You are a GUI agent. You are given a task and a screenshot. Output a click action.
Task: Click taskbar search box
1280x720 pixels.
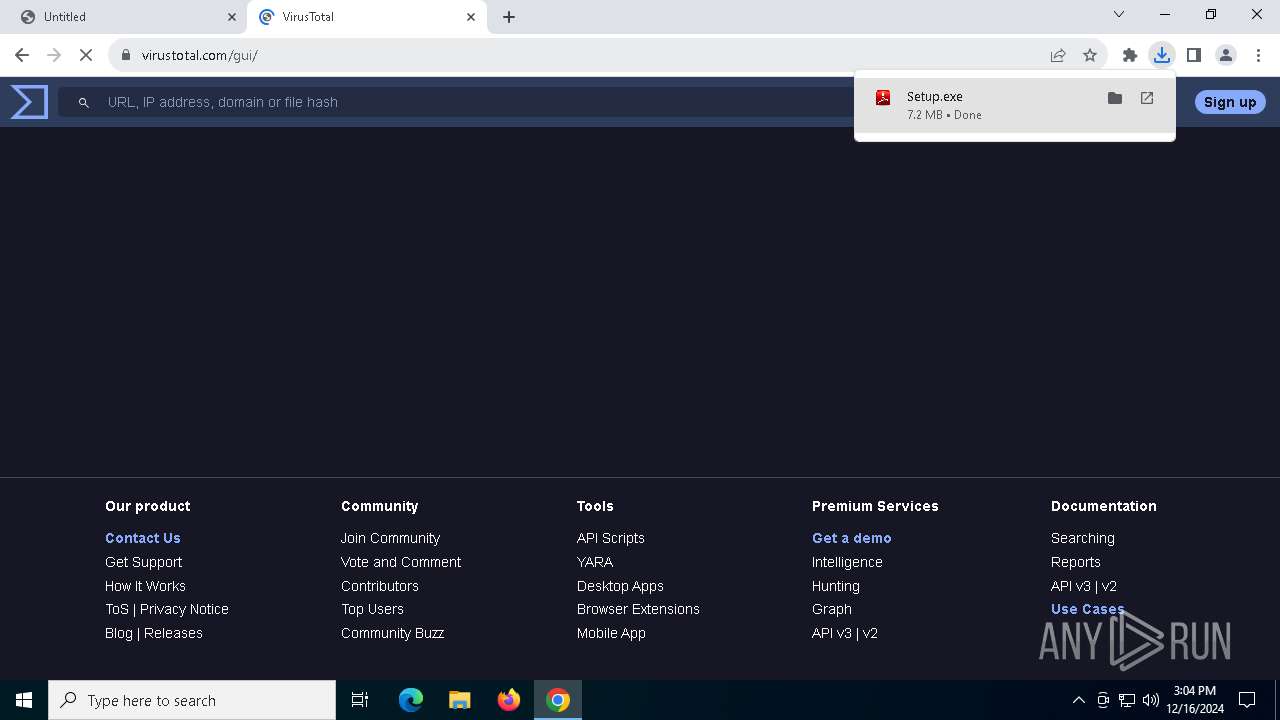click(x=192, y=700)
